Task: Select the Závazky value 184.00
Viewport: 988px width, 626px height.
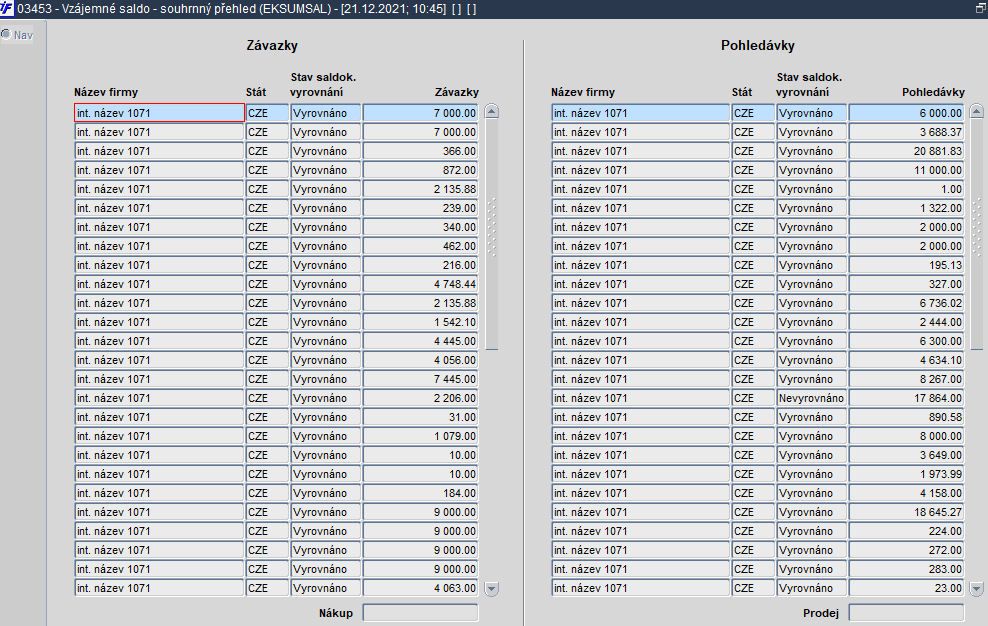Action: 420,493
